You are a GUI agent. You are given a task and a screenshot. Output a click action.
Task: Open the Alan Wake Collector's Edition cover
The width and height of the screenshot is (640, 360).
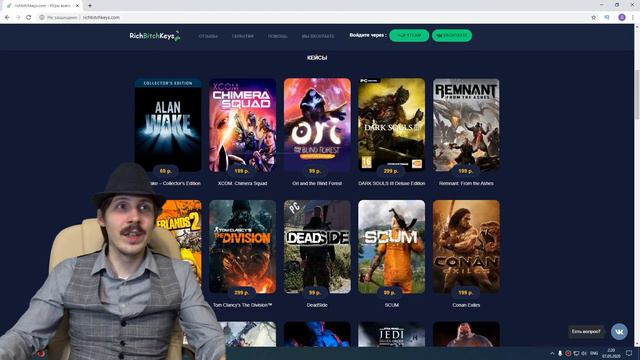point(168,125)
